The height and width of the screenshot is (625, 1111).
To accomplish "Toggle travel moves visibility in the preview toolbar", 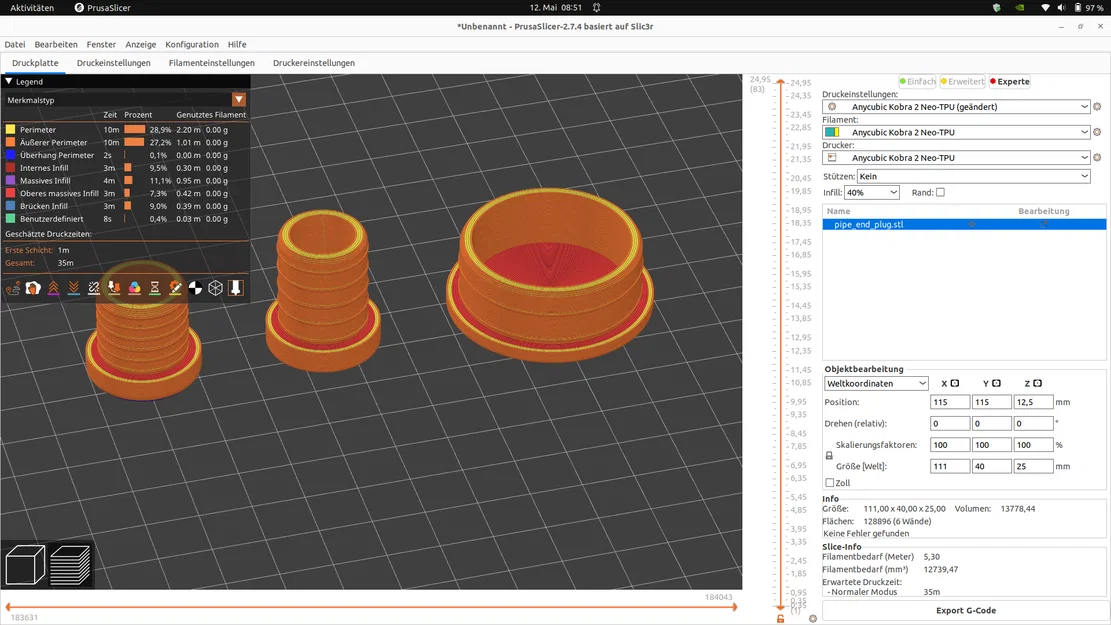I will 12,288.
